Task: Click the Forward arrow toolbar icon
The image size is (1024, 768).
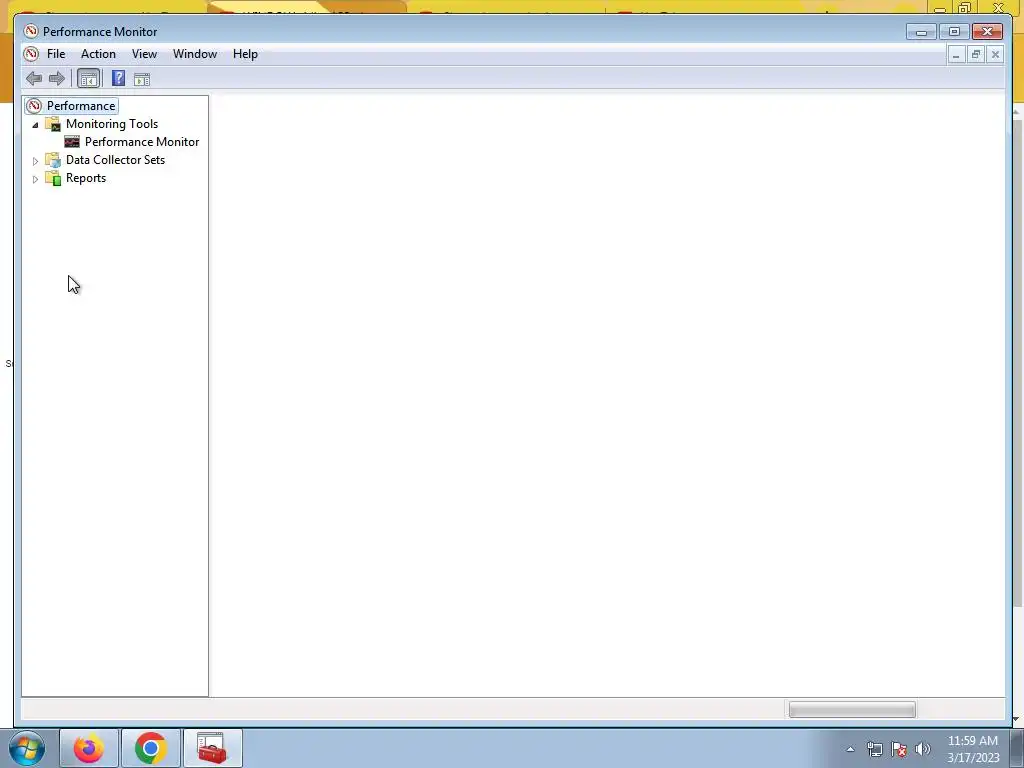Action: (57, 79)
